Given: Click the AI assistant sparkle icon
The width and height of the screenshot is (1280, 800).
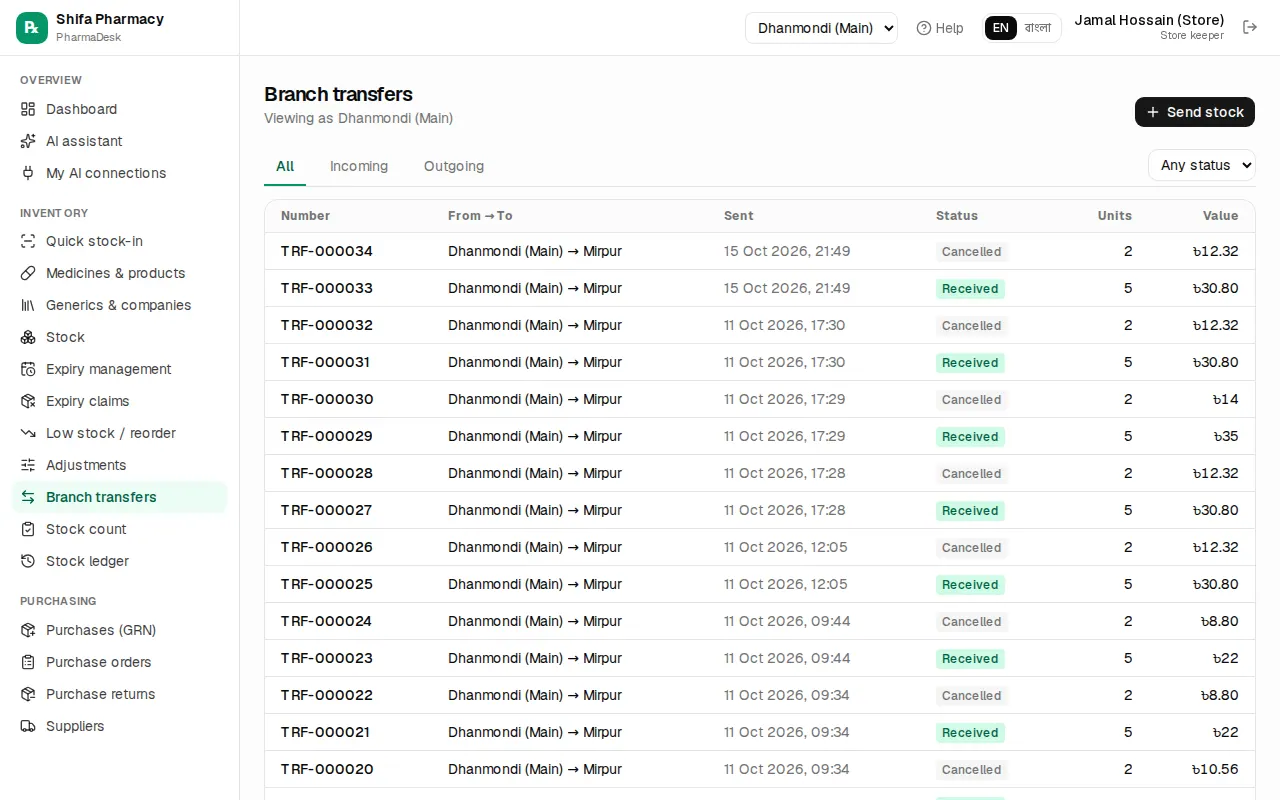Looking at the screenshot, I should [28, 141].
